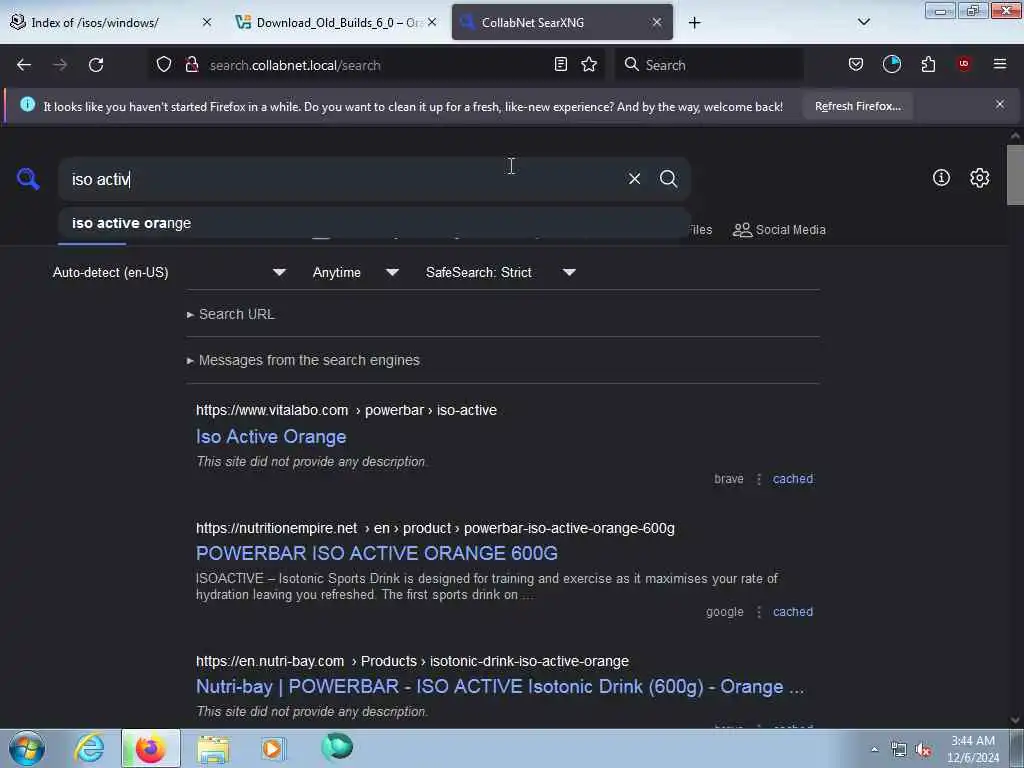Open Windows Explorer folder in taskbar
The width and height of the screenshot is (1024, 768).
213,749
